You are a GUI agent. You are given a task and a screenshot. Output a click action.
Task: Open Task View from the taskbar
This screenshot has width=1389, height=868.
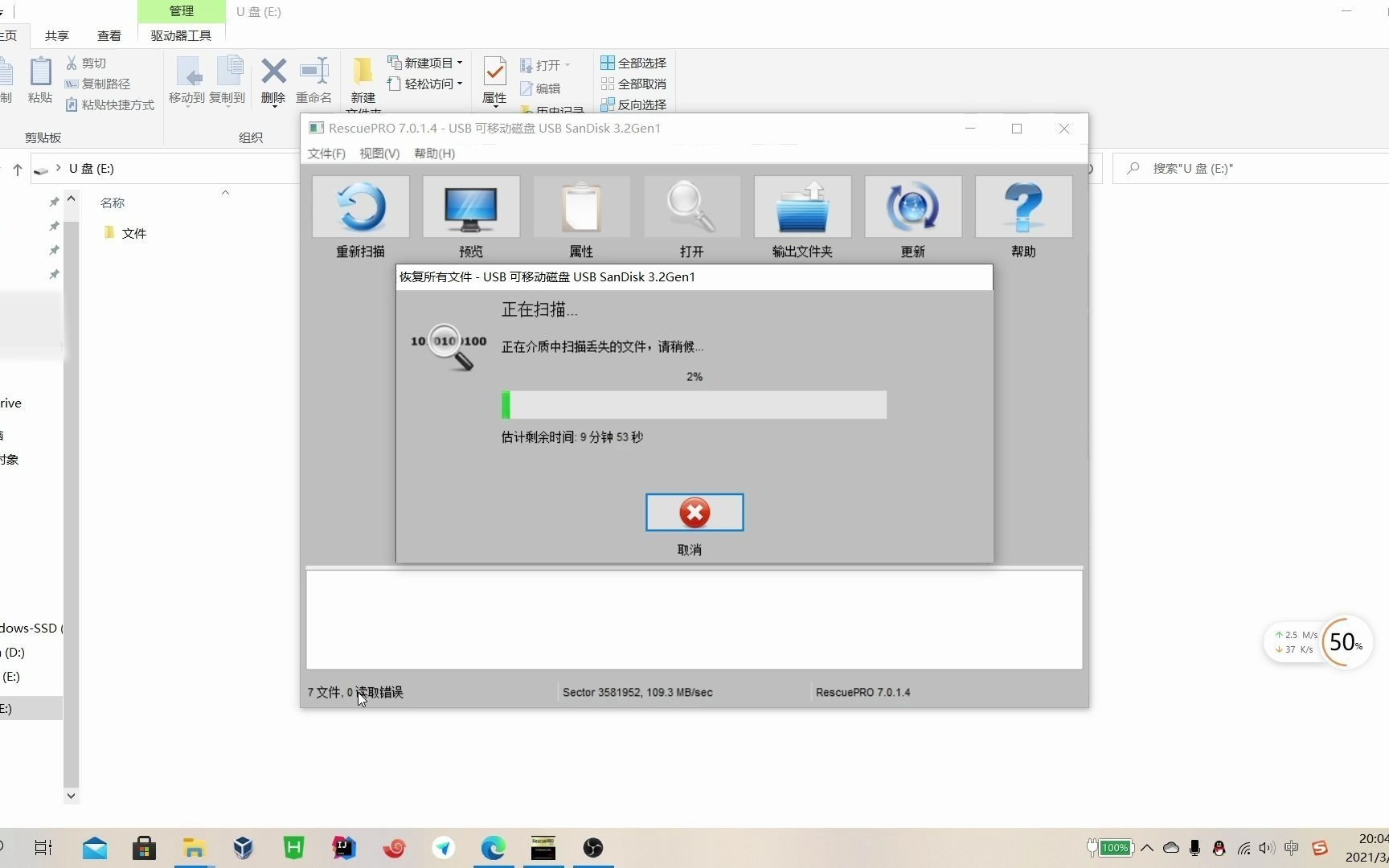[x=43, y=848]
